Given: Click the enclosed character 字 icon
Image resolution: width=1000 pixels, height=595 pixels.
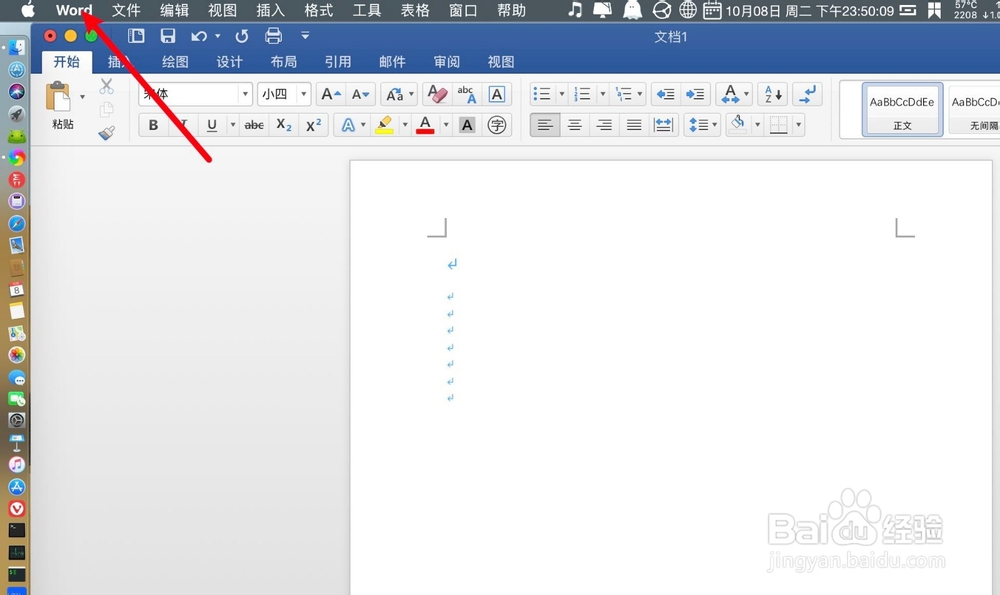Looking at the screenshot, I should coord(497,124).
